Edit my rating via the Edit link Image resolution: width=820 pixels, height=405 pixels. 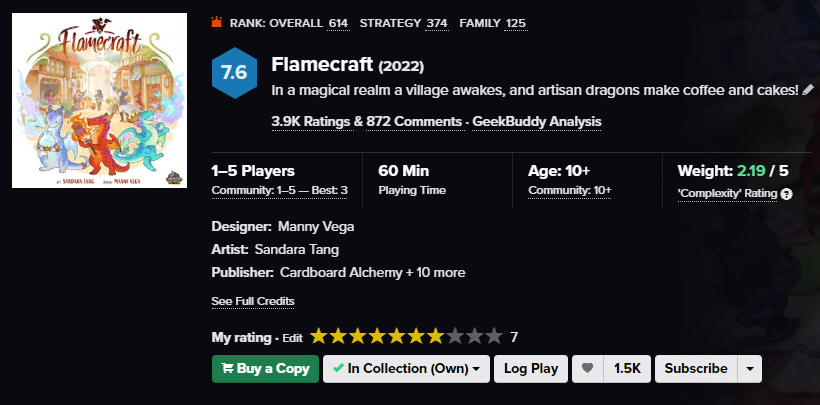point(292,338)
